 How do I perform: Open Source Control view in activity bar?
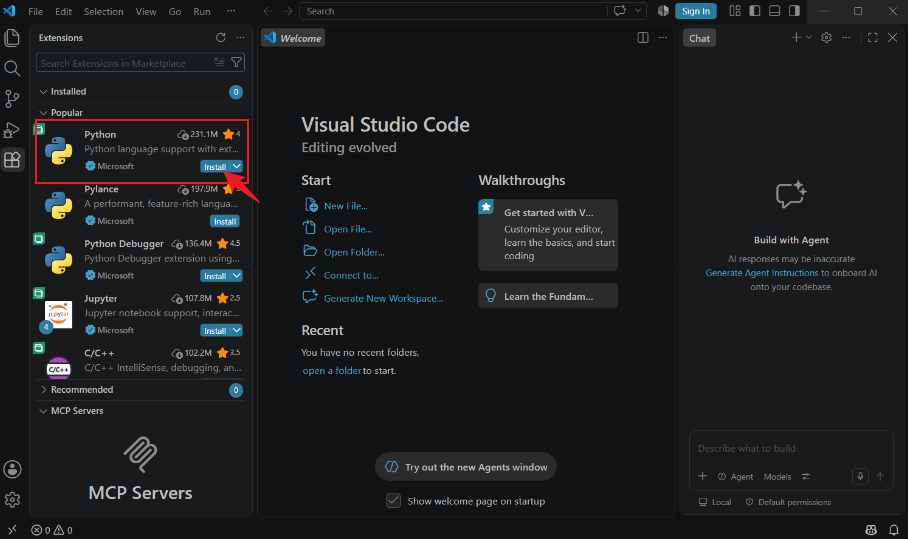coord(12,98)
